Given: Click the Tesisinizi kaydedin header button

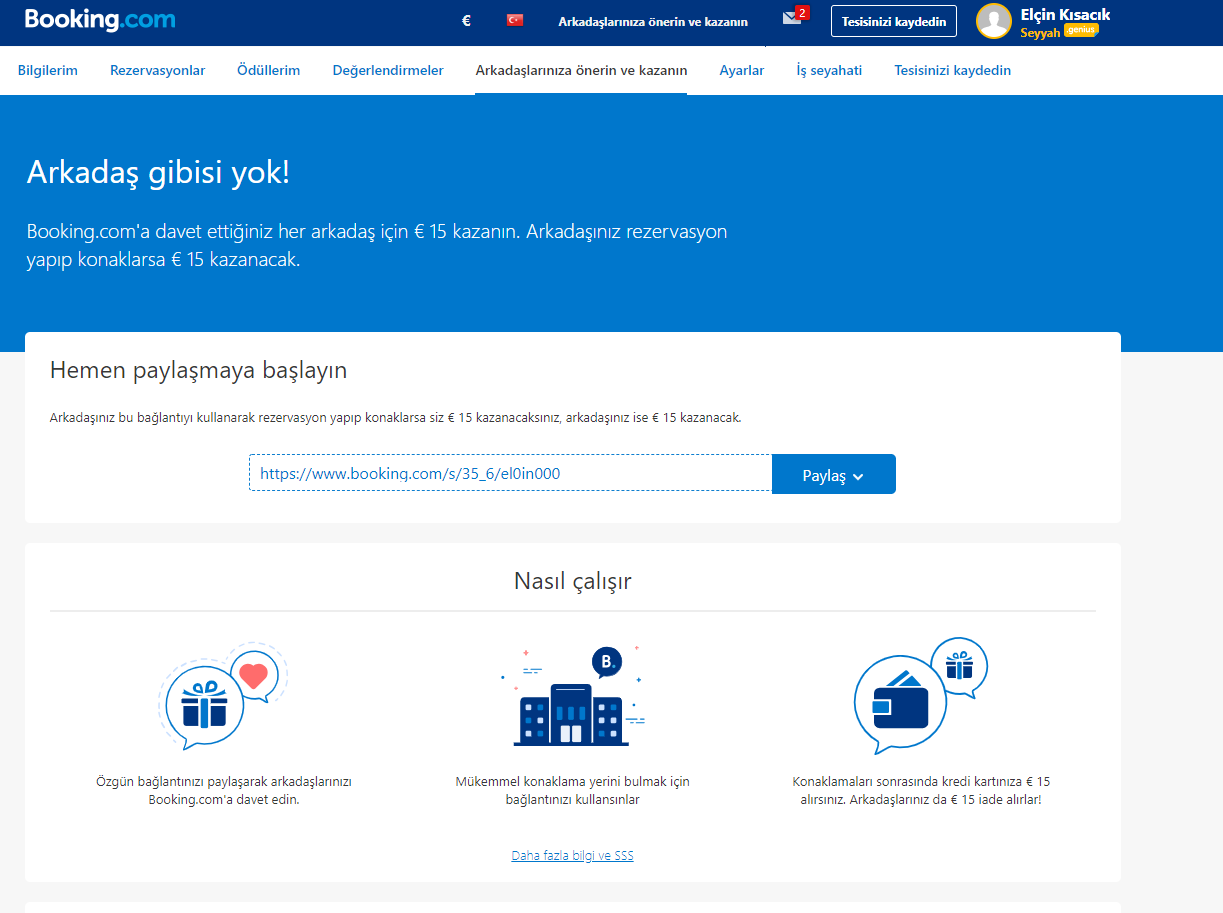Looking at the screenshot, I should click(894, 21).
